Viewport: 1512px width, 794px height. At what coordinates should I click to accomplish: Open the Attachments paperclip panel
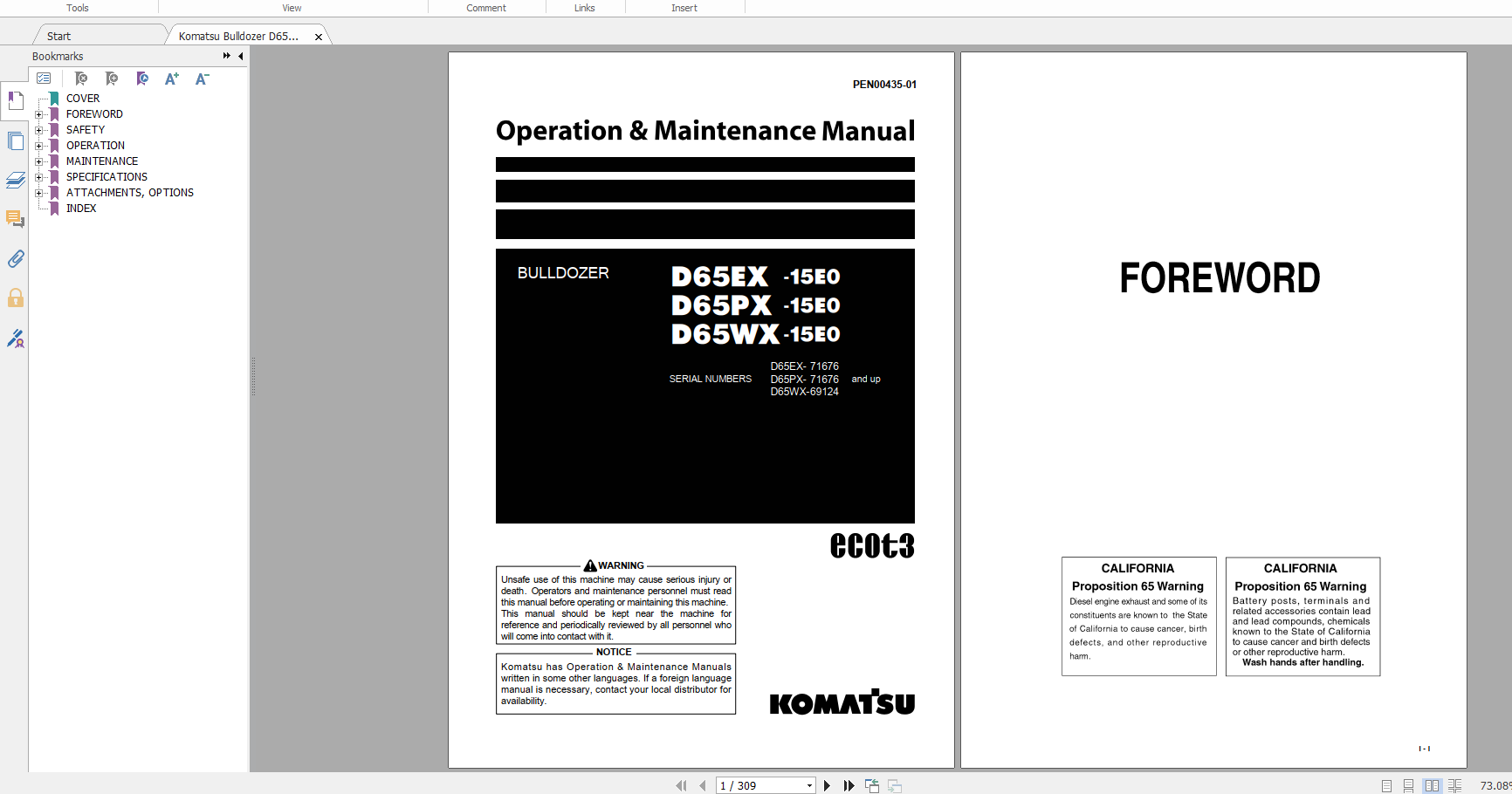tap(15, 258)
